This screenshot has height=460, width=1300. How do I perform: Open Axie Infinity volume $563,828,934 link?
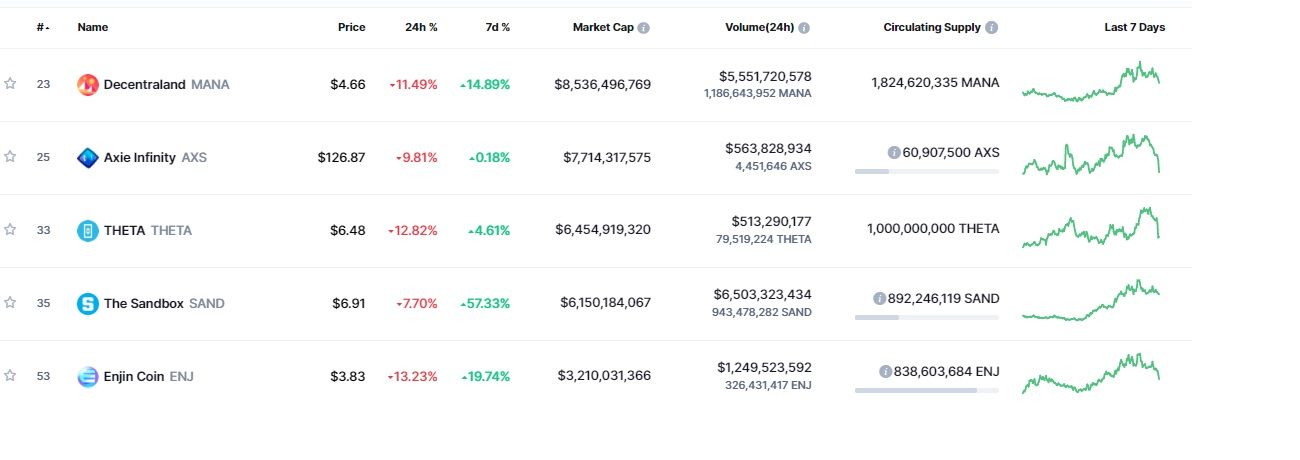click(x=771, y=149)
